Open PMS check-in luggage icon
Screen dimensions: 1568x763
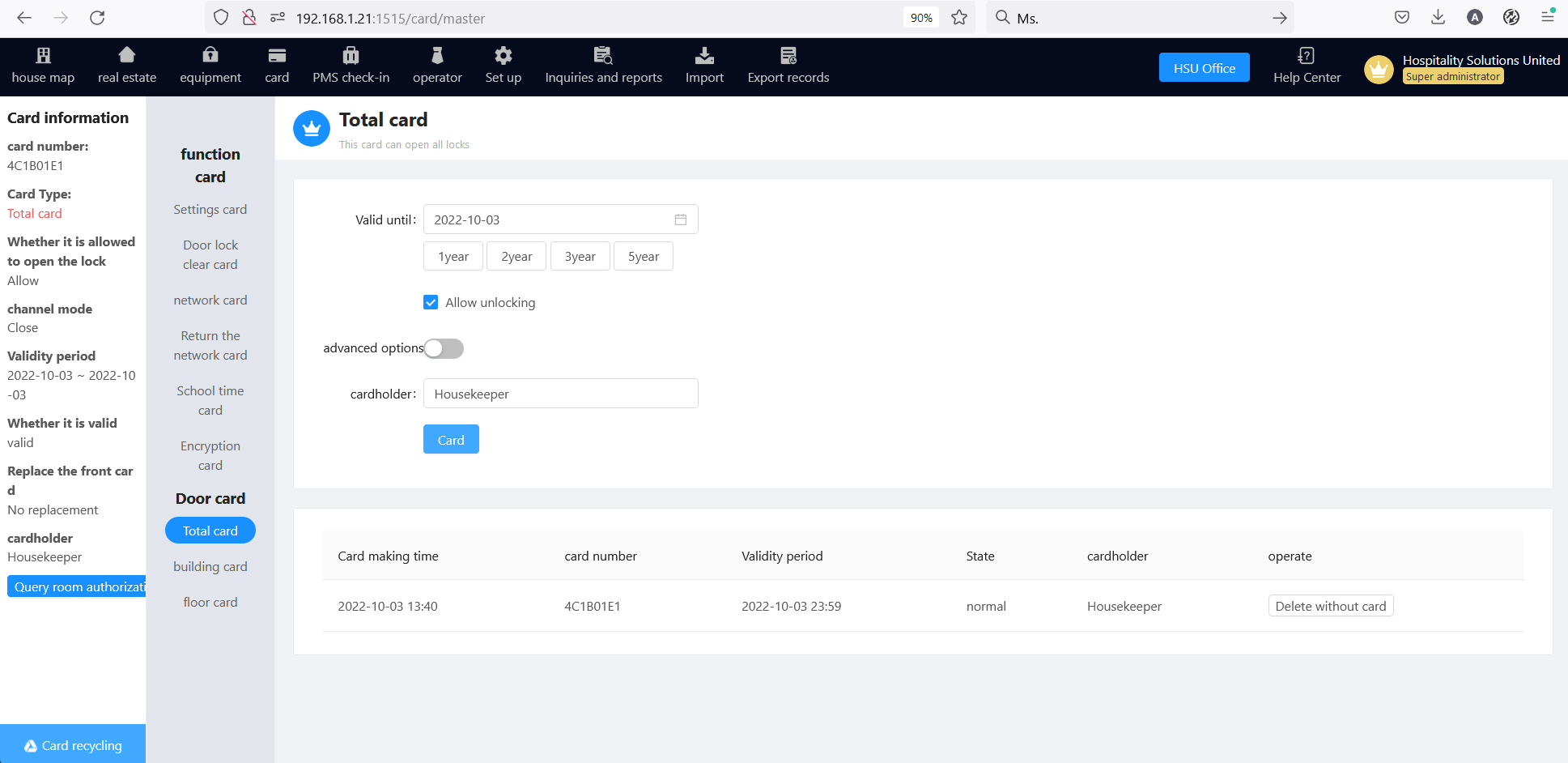(x=351, y=55)
